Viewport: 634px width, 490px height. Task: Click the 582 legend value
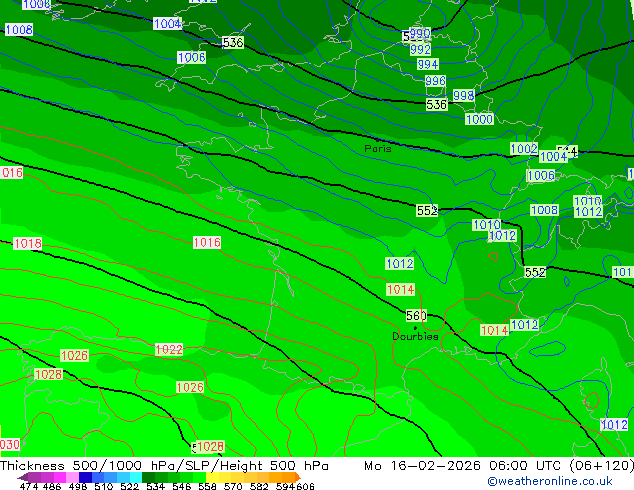coord(259,486)
